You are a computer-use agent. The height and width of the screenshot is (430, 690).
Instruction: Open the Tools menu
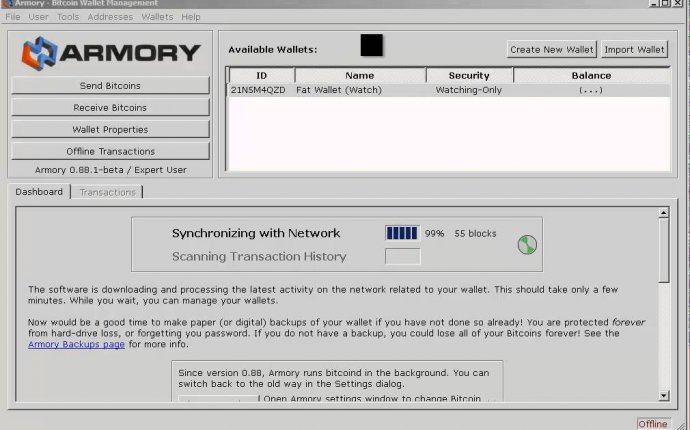click(x=68, y=17)
